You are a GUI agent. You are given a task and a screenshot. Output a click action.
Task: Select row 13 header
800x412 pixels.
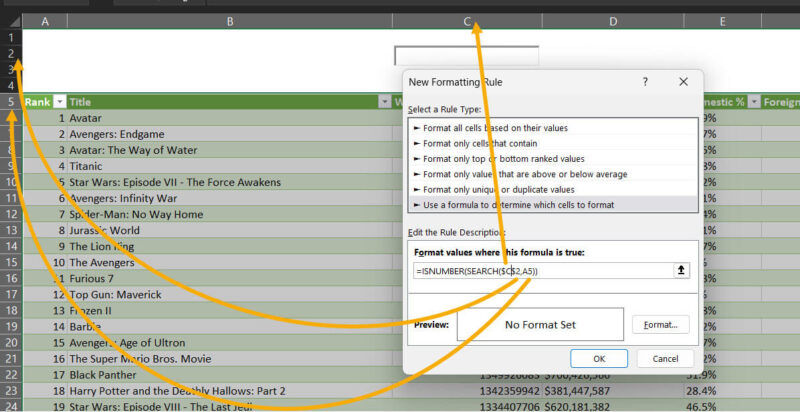coord(11,230)
